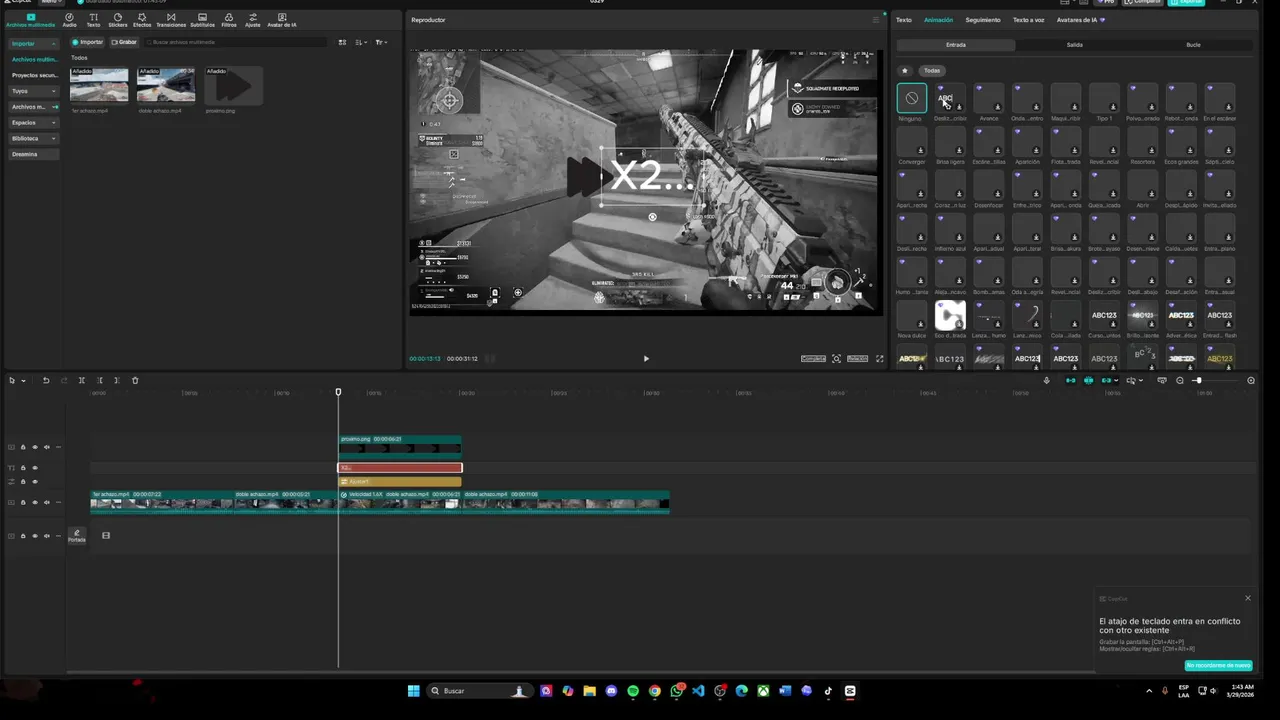This screenshot has height=720, width=1280.
Task: Open the Stickers tab
Action: [x=117, y=20]
